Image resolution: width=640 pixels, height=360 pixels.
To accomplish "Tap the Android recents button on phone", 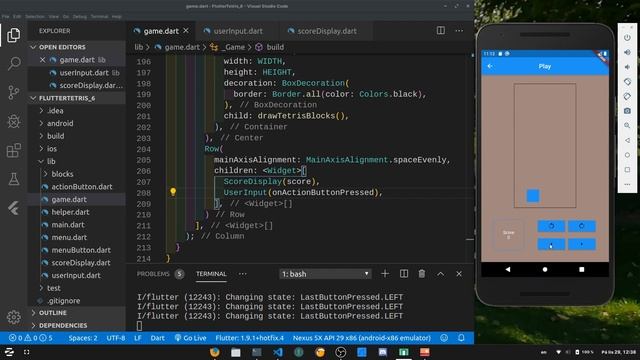I will [x=582, y=269].
